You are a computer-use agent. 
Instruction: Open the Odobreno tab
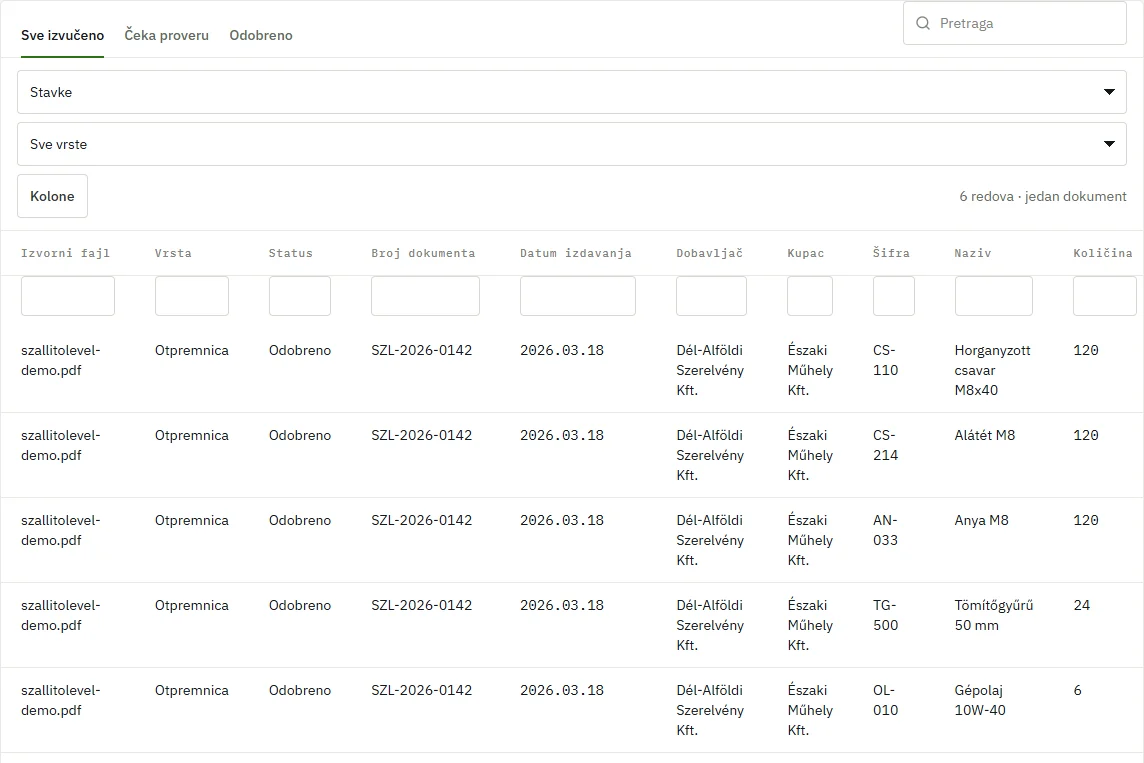point(260,35)
